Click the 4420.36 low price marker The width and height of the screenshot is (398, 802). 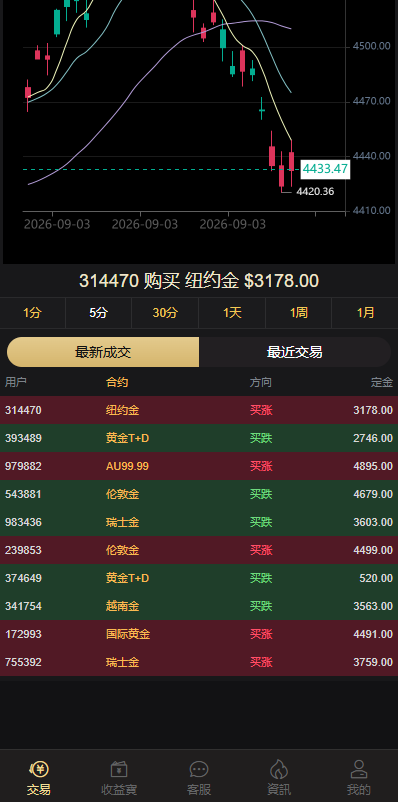(315, 192)
